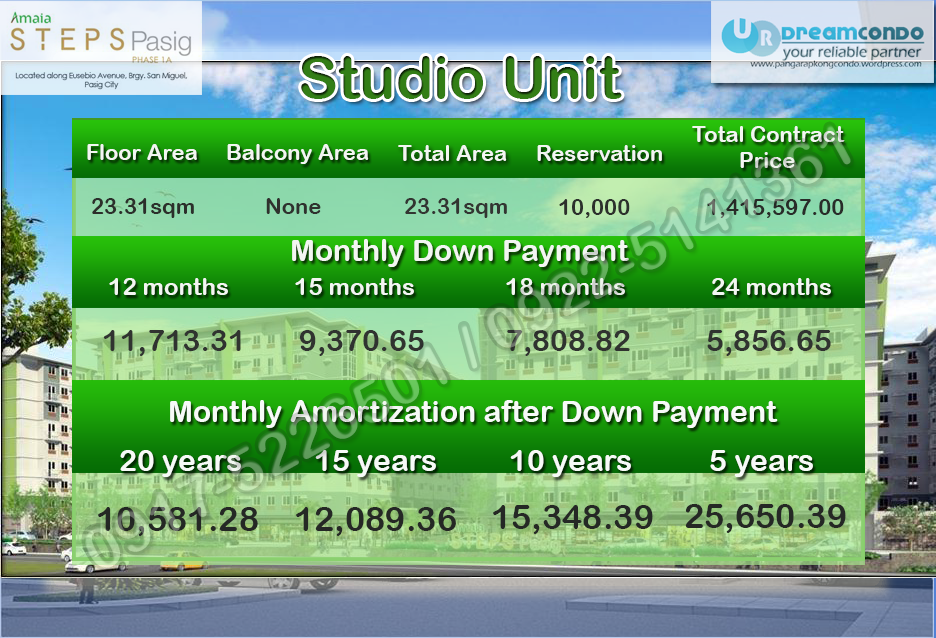Select the Reservation header
Viewport: 936px width, 638px height.
(x=599, y=154)
